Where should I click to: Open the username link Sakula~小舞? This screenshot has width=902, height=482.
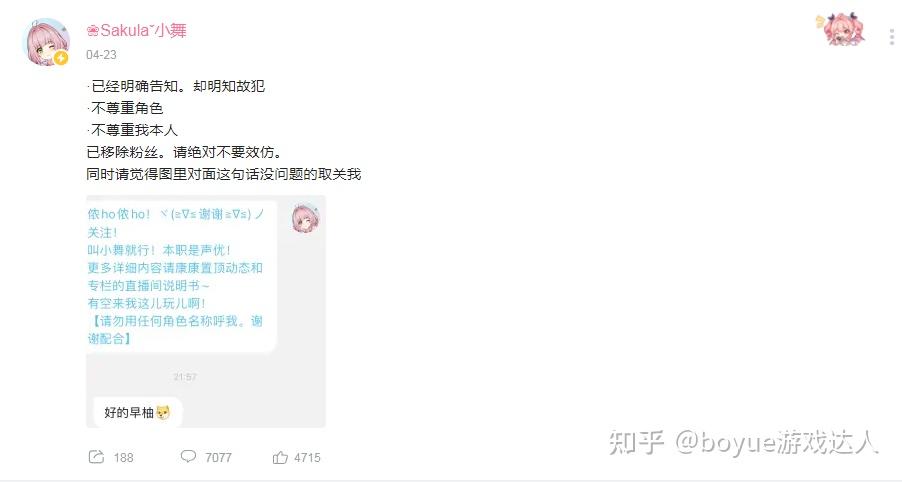coord(136,30)
